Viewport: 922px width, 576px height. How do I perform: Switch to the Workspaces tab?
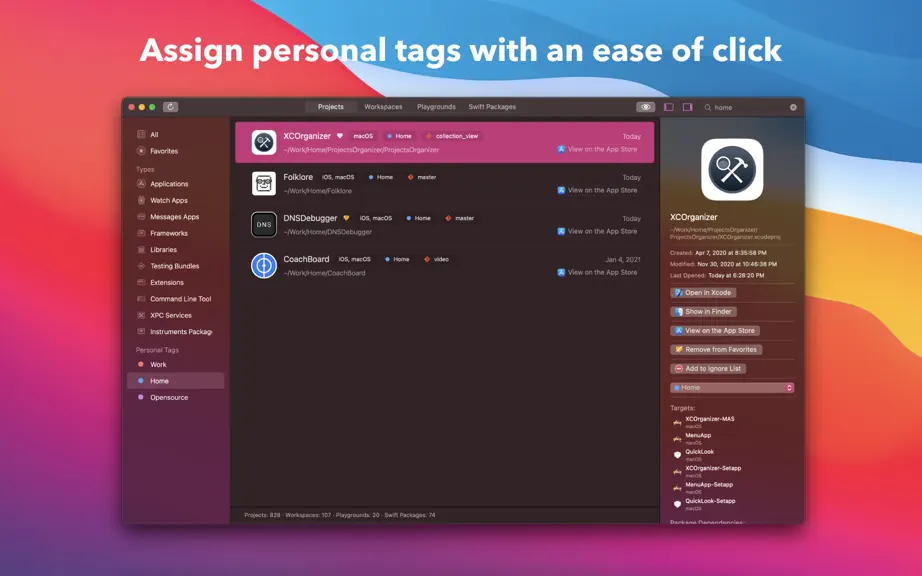point(383,107)
